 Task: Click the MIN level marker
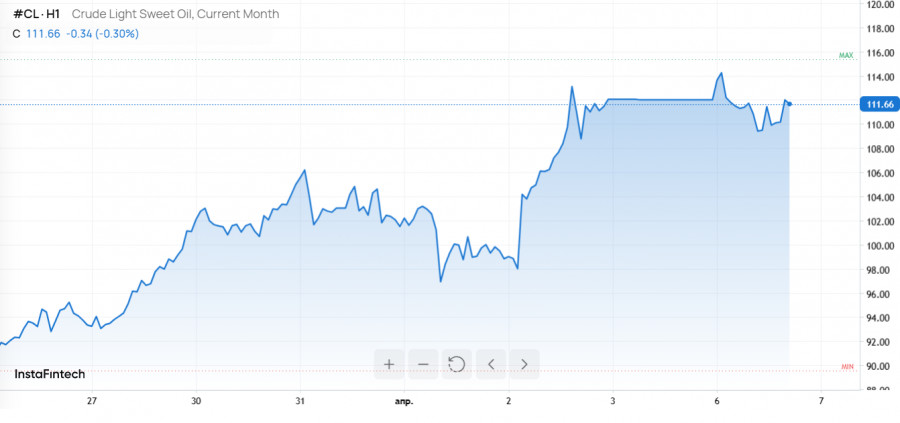click(846, 367)
